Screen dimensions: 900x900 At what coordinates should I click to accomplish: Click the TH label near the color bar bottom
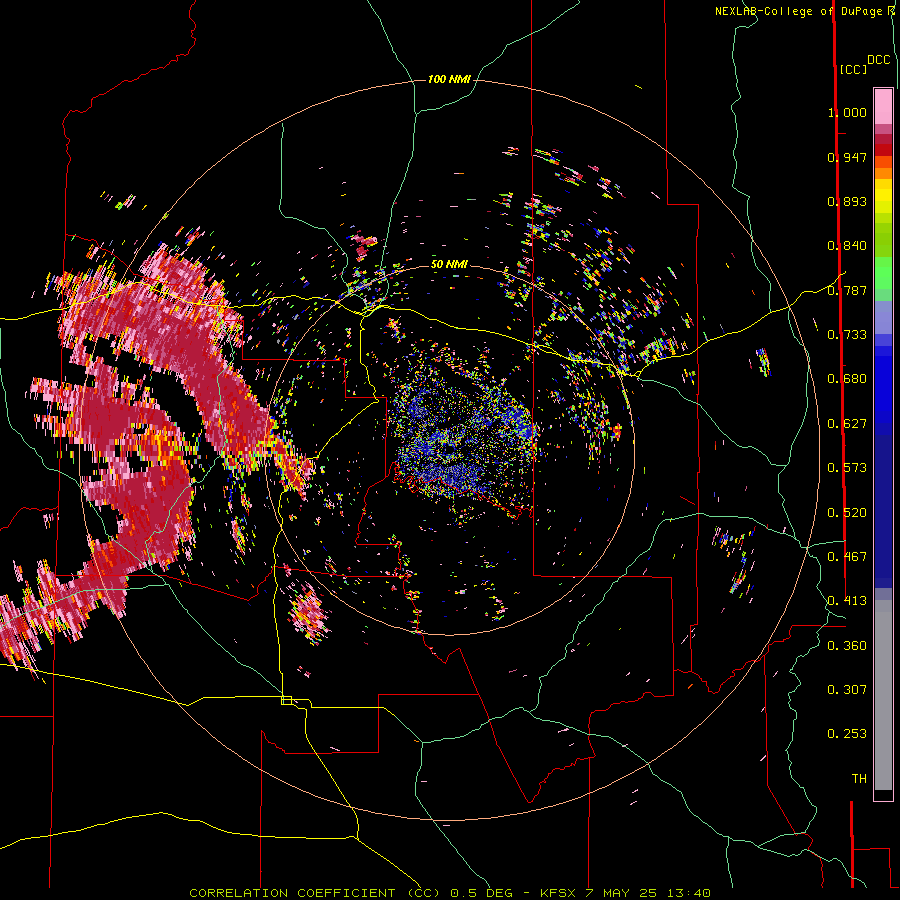[859, 779]
